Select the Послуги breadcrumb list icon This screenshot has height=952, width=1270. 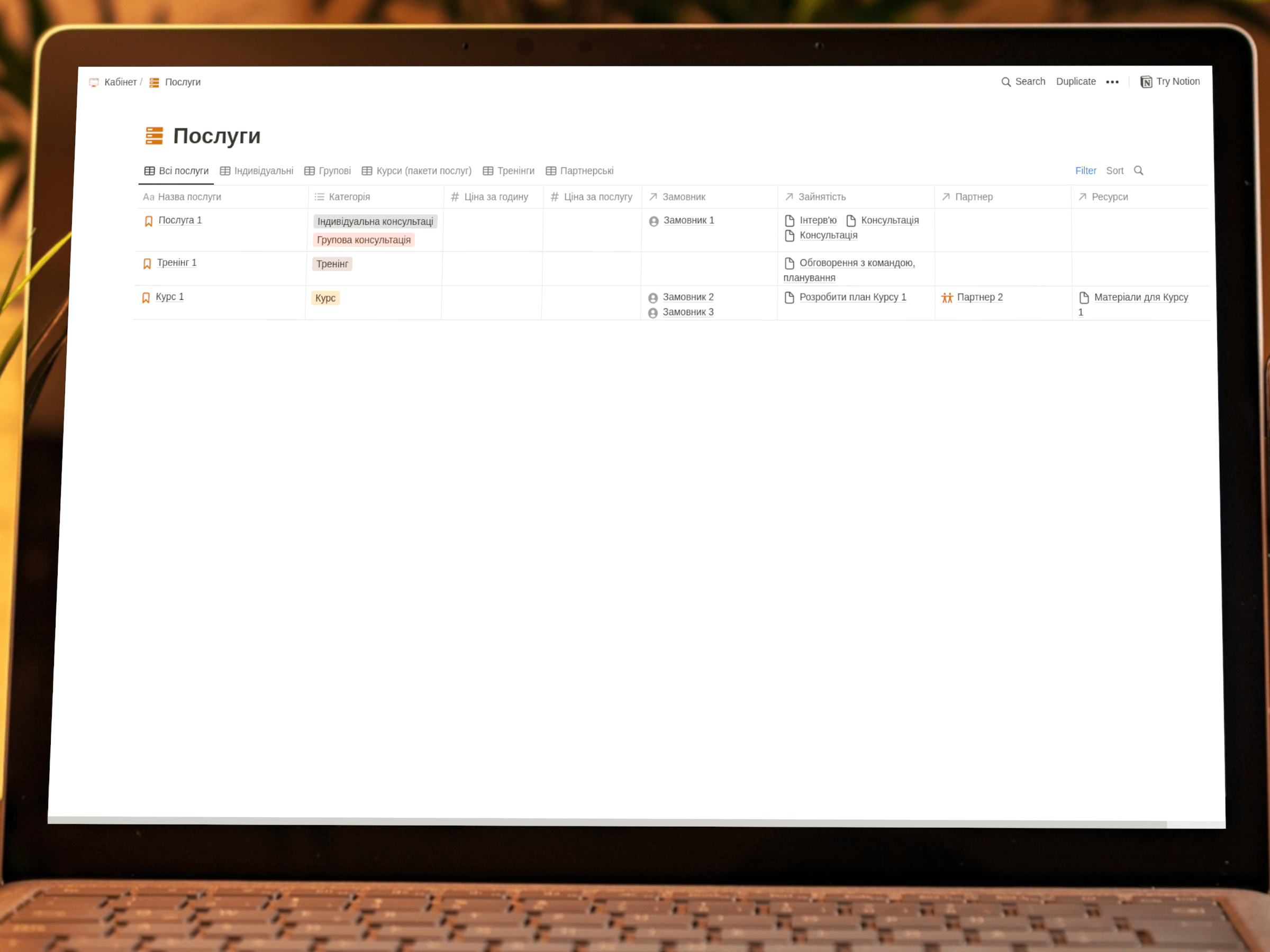click(155, 83)
